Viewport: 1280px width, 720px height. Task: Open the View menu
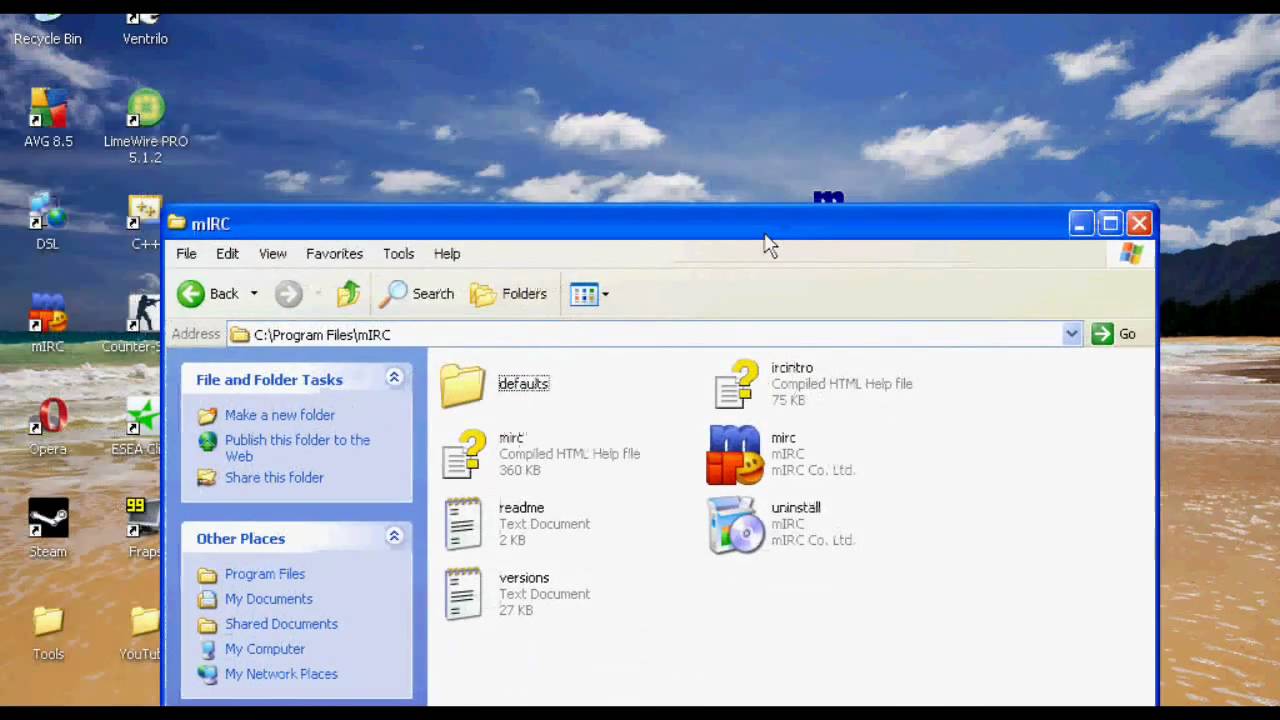tap(272, 254)
